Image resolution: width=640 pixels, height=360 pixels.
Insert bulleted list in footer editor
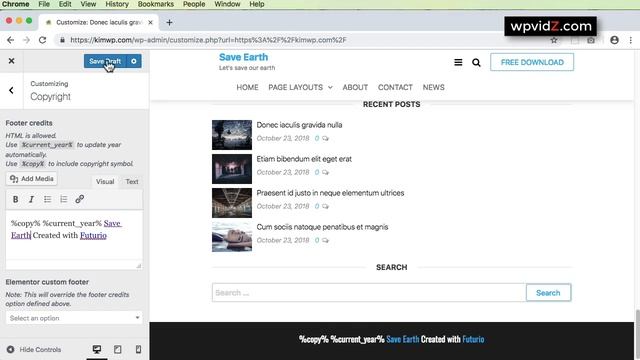pos(47,199)
